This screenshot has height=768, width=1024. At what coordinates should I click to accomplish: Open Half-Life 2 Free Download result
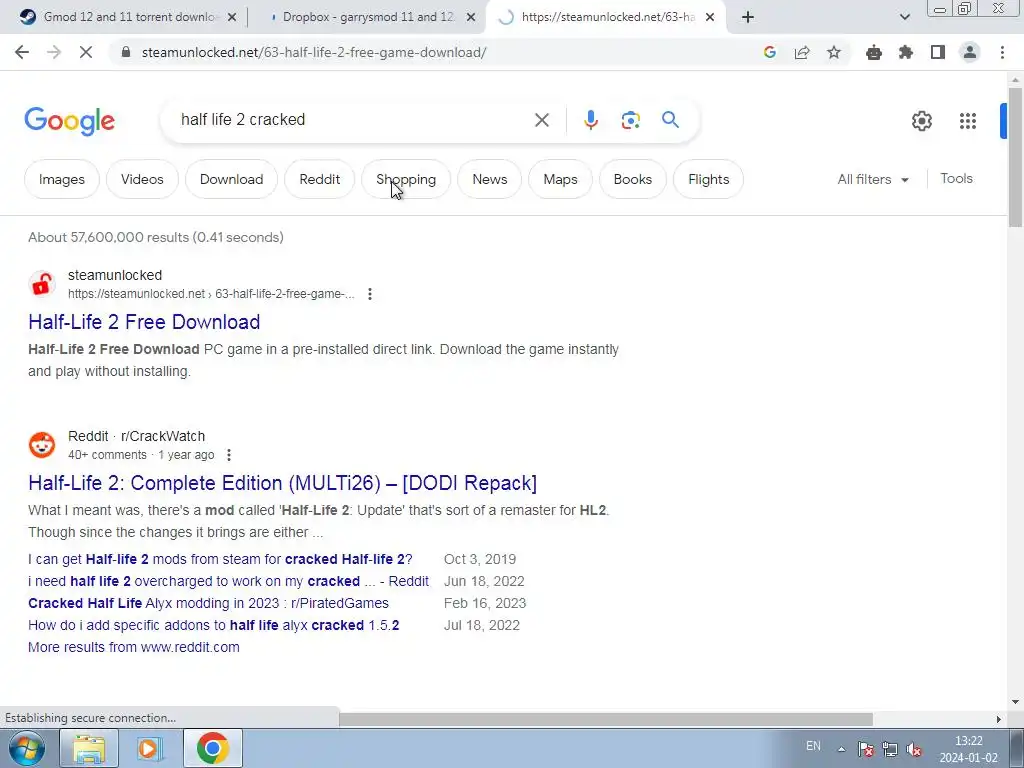pos(144,322)
